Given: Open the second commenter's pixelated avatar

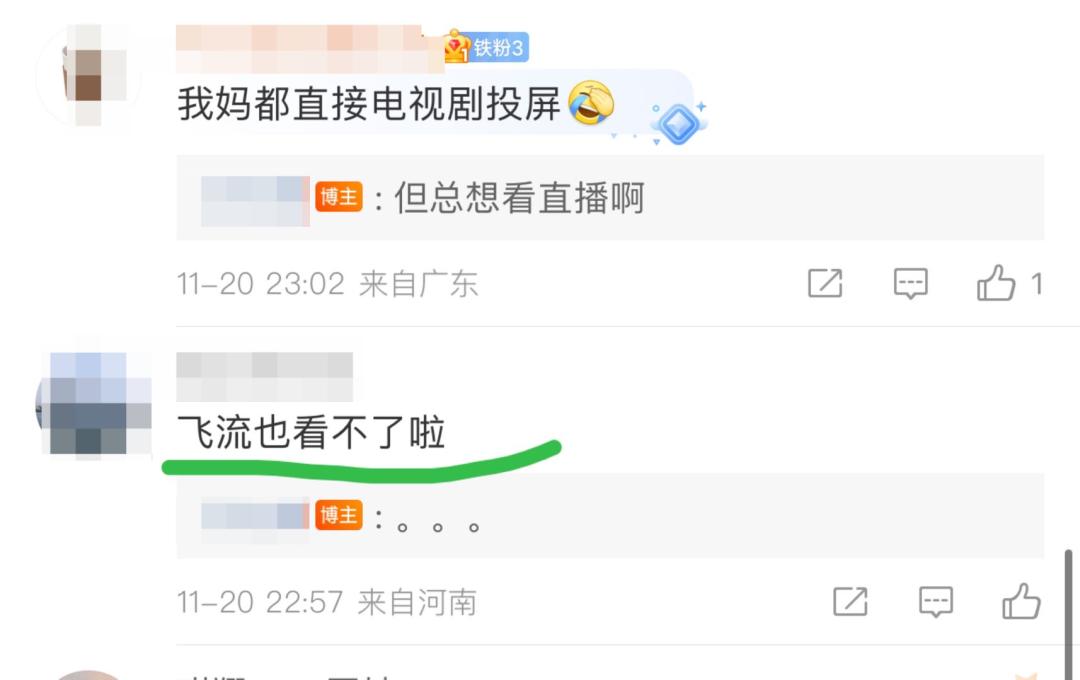Looking at the screenshot, I should click(94, 402).
